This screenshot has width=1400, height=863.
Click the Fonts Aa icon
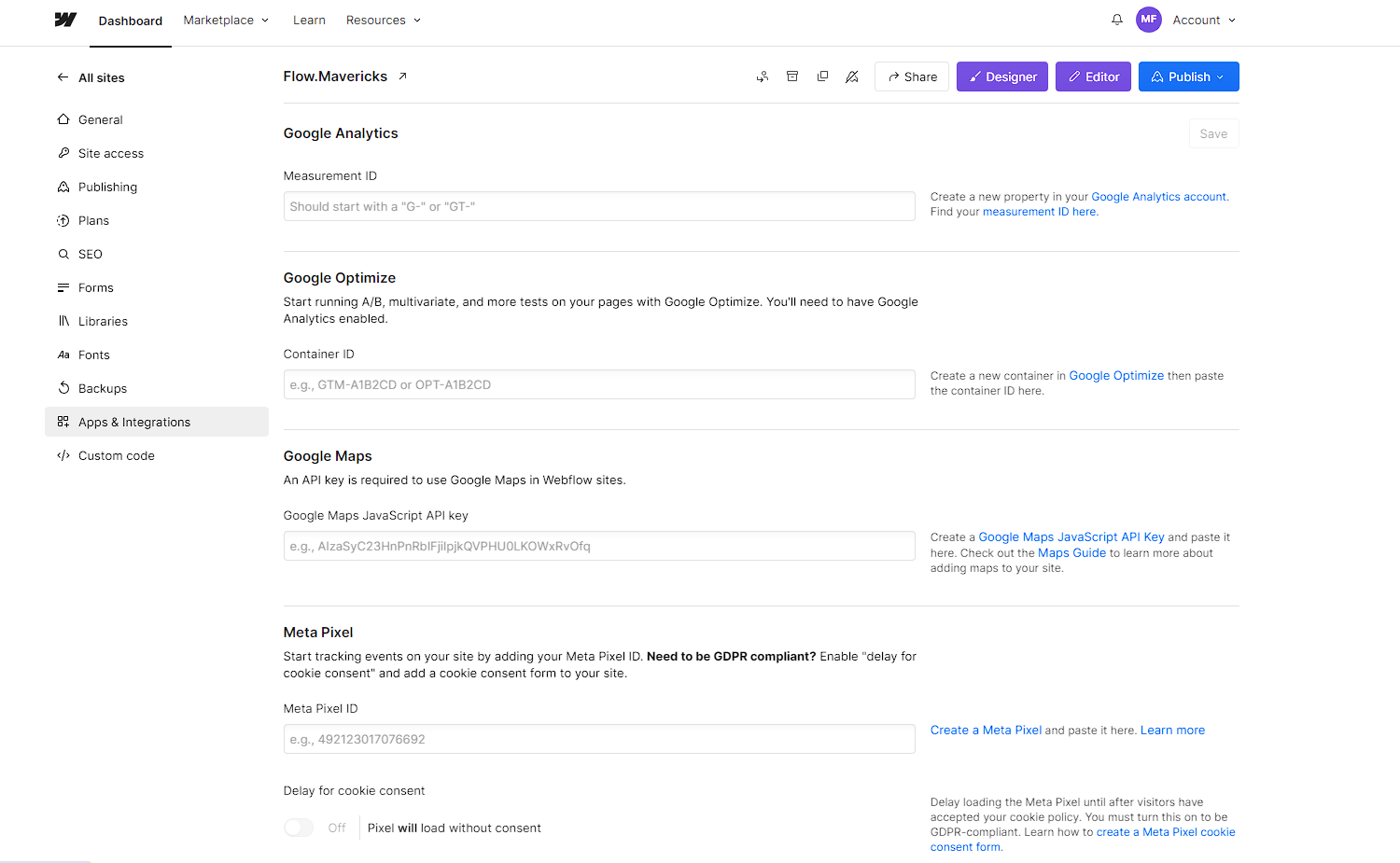pos(63,355)
